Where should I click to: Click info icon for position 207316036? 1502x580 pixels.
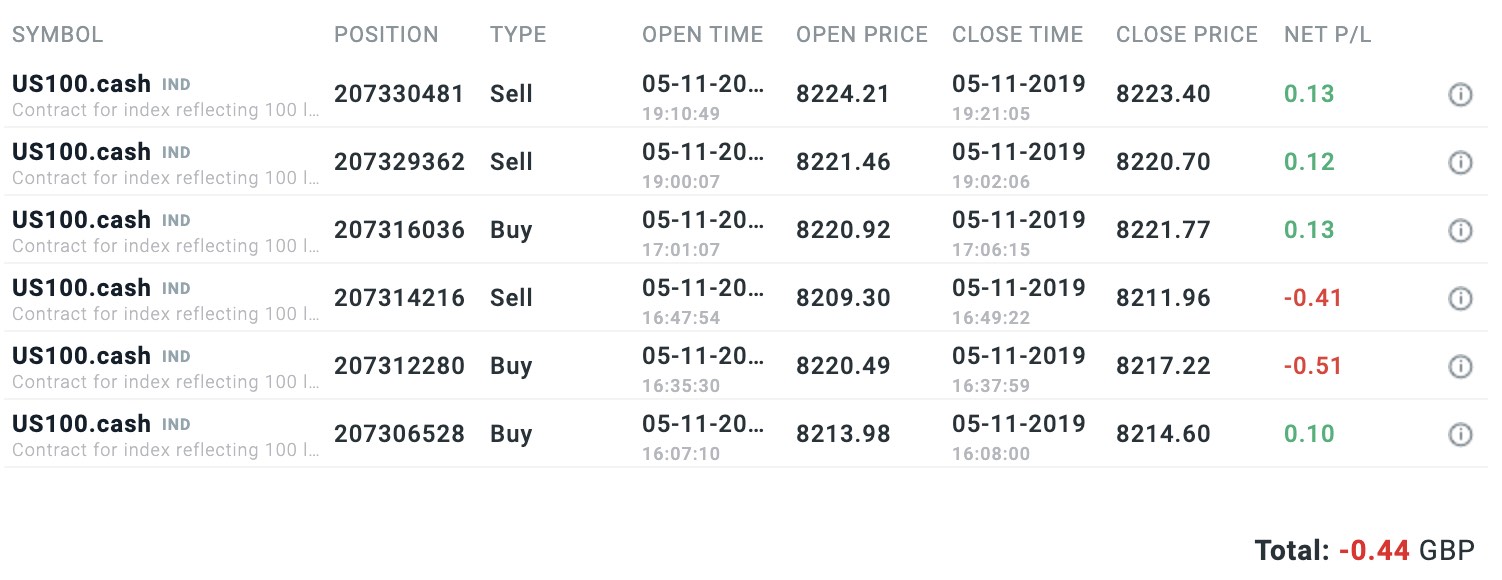coord(1460,231)
